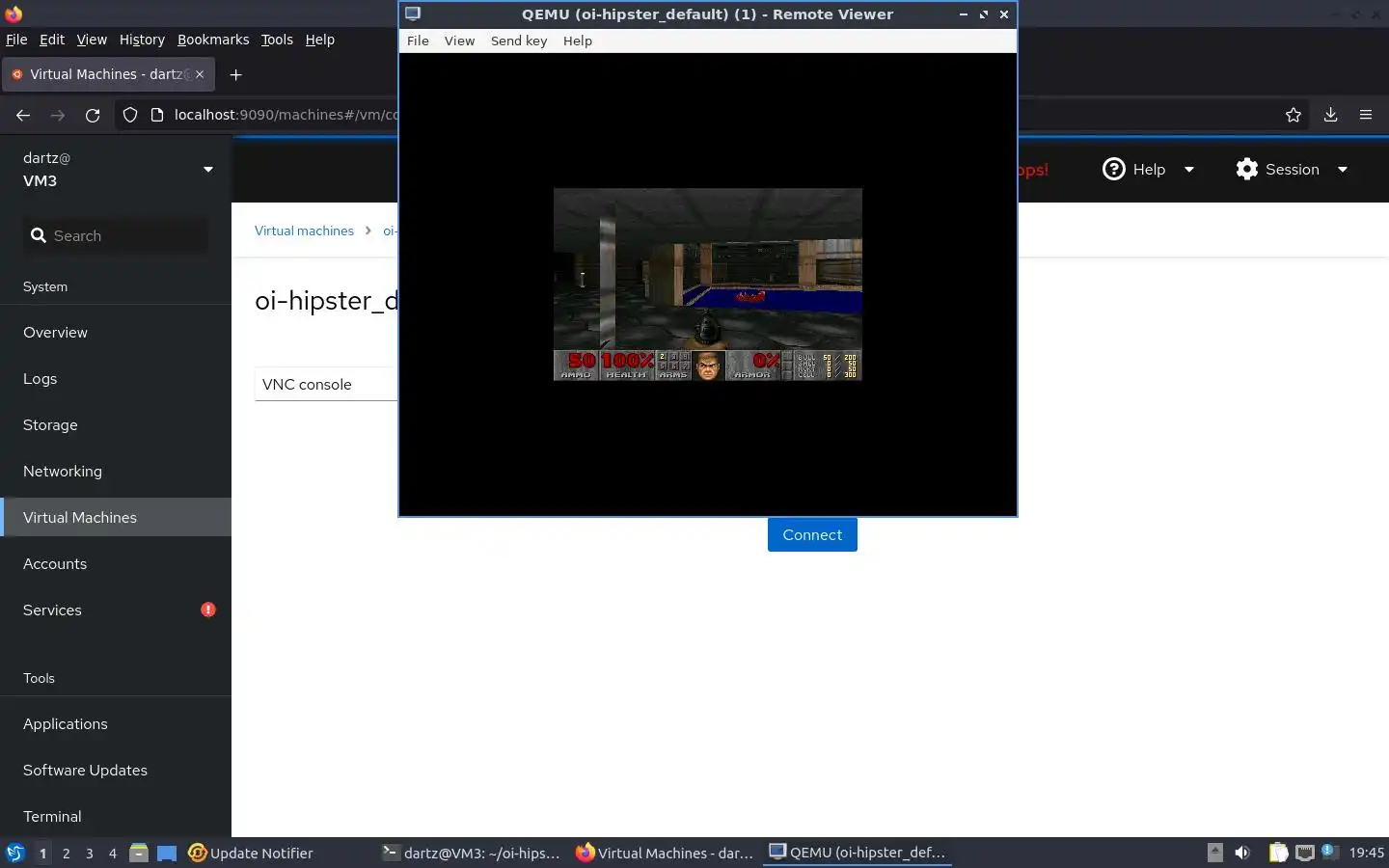The height and width of the screenshot is (868, 1389).
Task: Click the Cockpit sidebar Search field
Action: (116, 235)
